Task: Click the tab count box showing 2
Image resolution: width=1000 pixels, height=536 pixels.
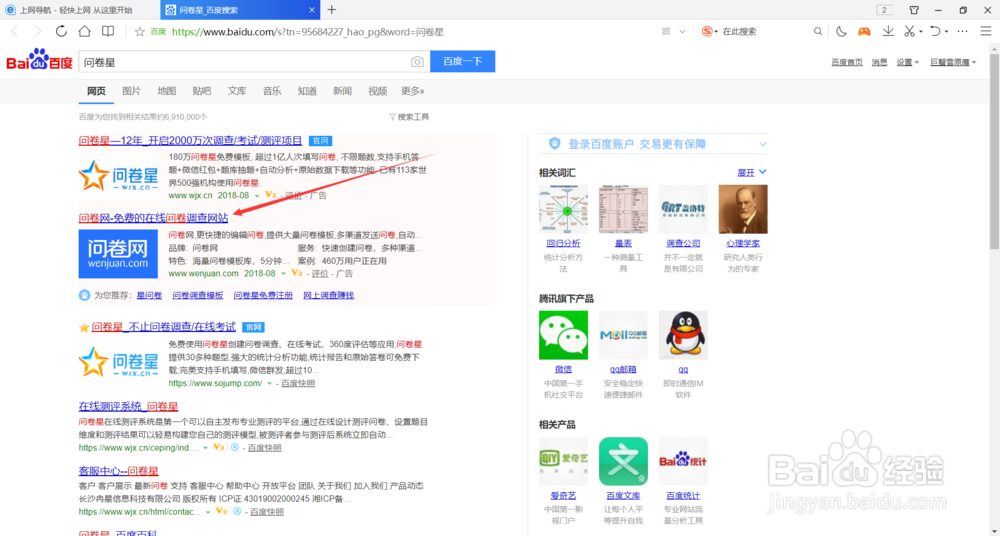Action: [884, 10]
